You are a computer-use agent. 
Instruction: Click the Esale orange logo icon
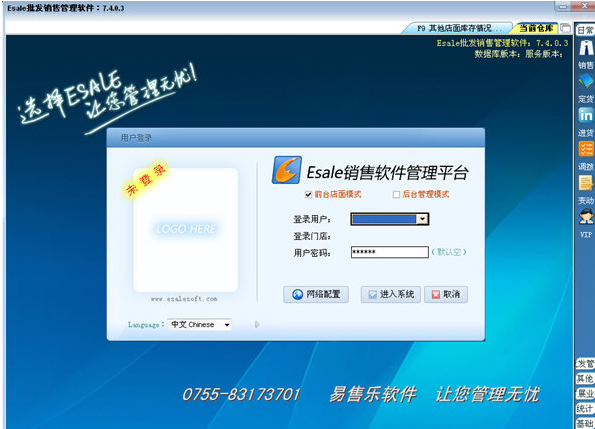point(287,170)
